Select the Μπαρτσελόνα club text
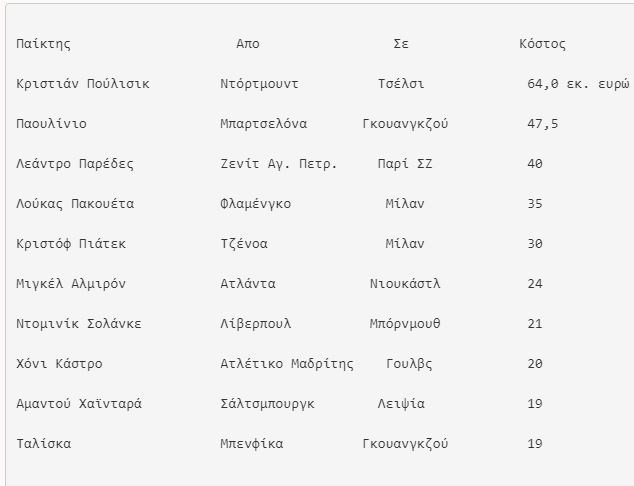This screenshot has height=486, width=634. pos(263,124)
